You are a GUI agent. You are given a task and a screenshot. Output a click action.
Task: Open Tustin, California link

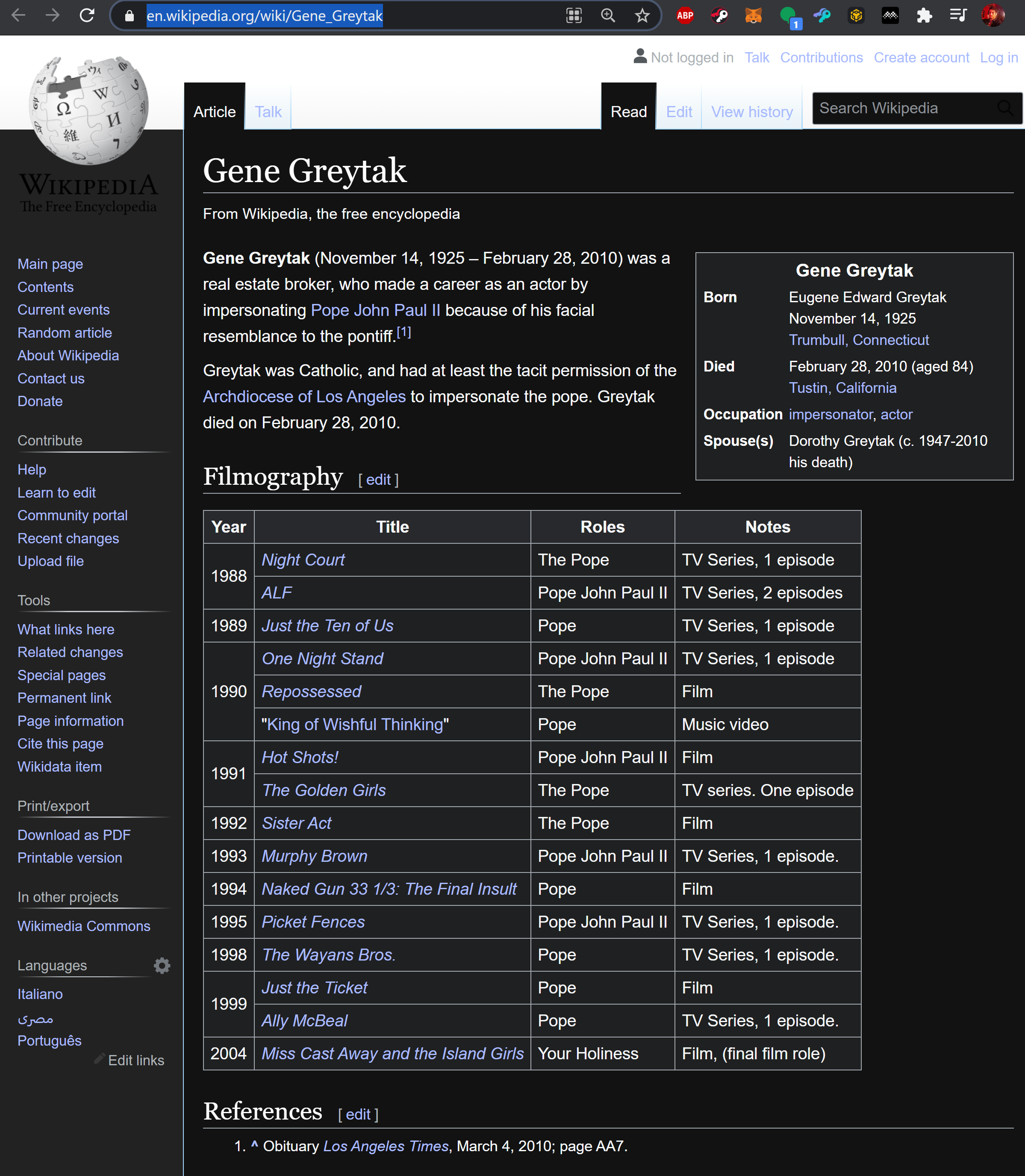pyautogui.click(x=842, y=388)
